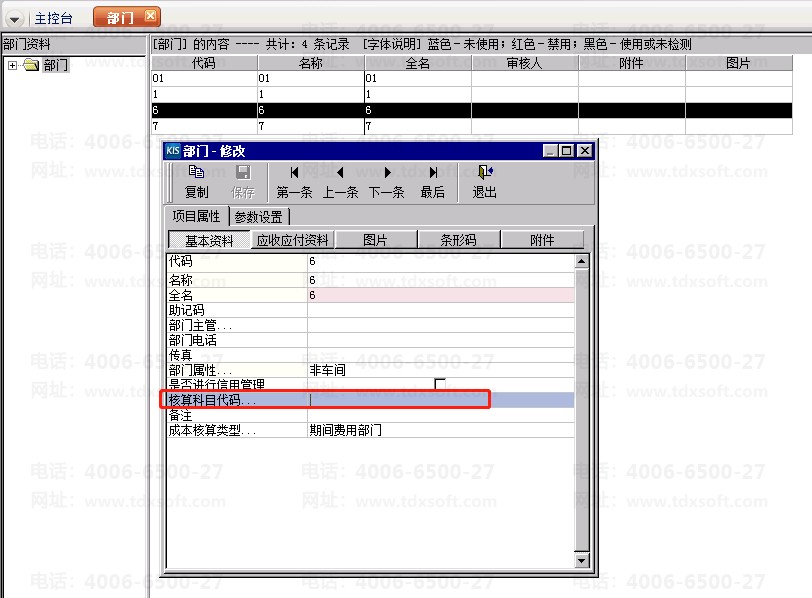The image size is (812, 598).
Task: Open the 应收应付资料 tab
Action: (x=292, y=240)
